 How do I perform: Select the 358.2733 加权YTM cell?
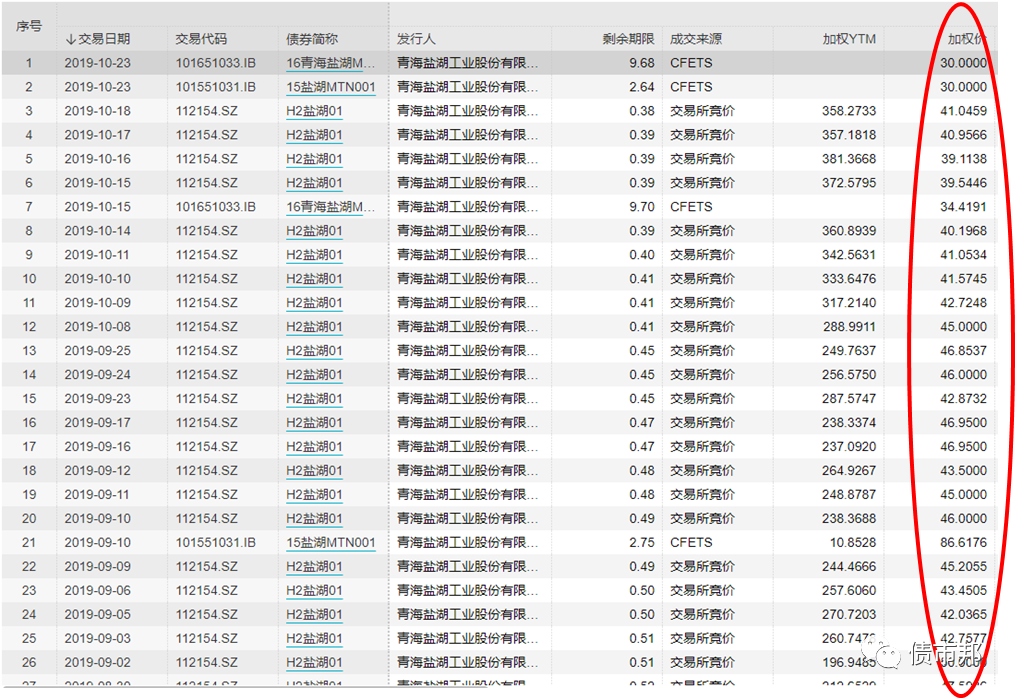[848, 111]
